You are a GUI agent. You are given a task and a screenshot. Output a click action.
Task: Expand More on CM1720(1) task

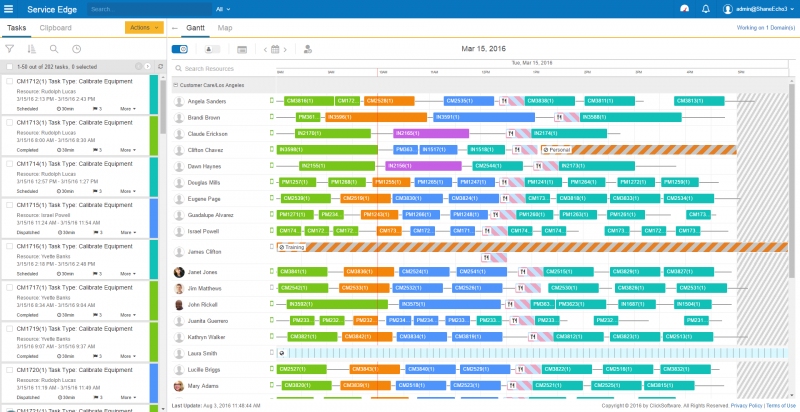coord(128,397)
